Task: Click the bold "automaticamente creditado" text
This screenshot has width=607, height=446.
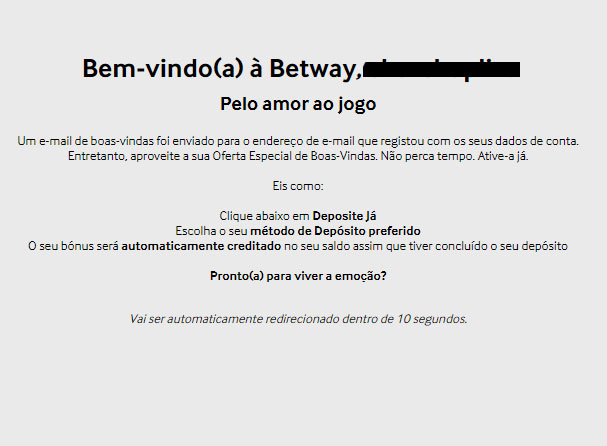Action: point(201,246)
